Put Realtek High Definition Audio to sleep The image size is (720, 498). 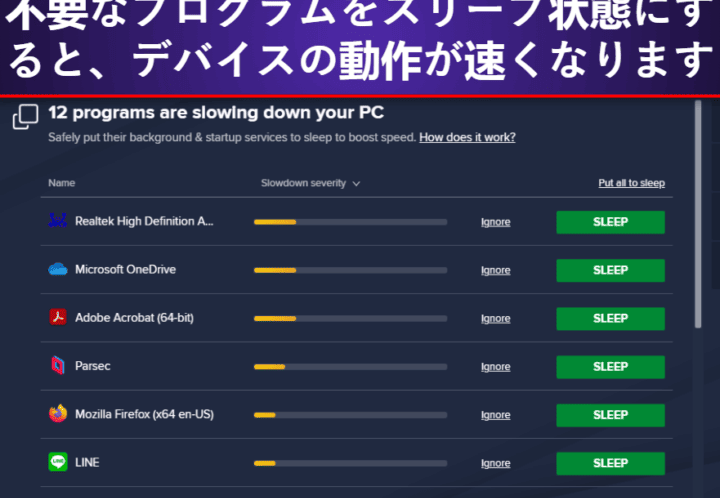(610, 222)
